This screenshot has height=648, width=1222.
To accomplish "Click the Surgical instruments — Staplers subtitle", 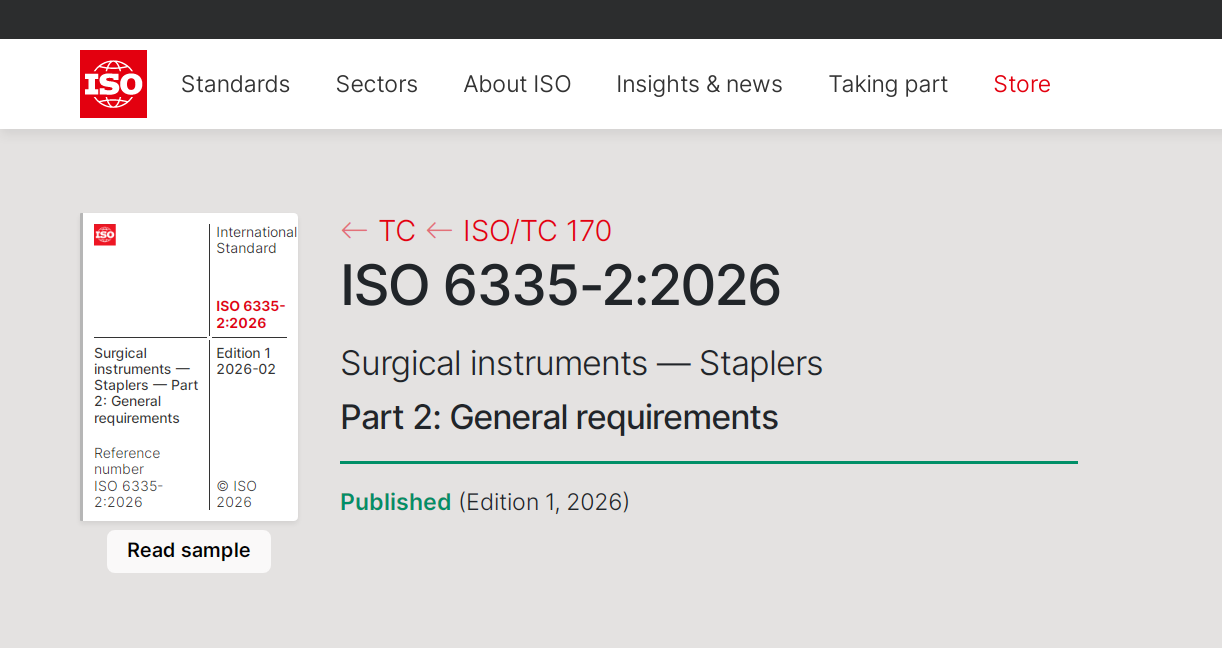I will (x=581, y=363).
